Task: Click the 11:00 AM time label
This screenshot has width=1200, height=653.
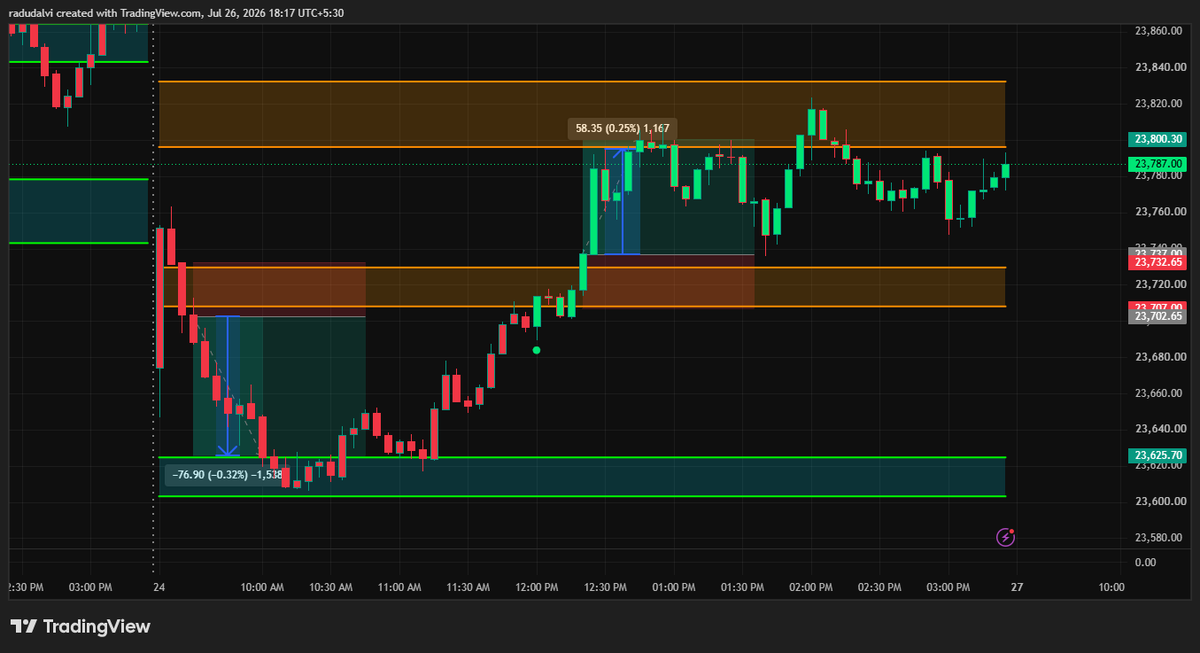Action: pyautogui.click(x=397, y=587)
